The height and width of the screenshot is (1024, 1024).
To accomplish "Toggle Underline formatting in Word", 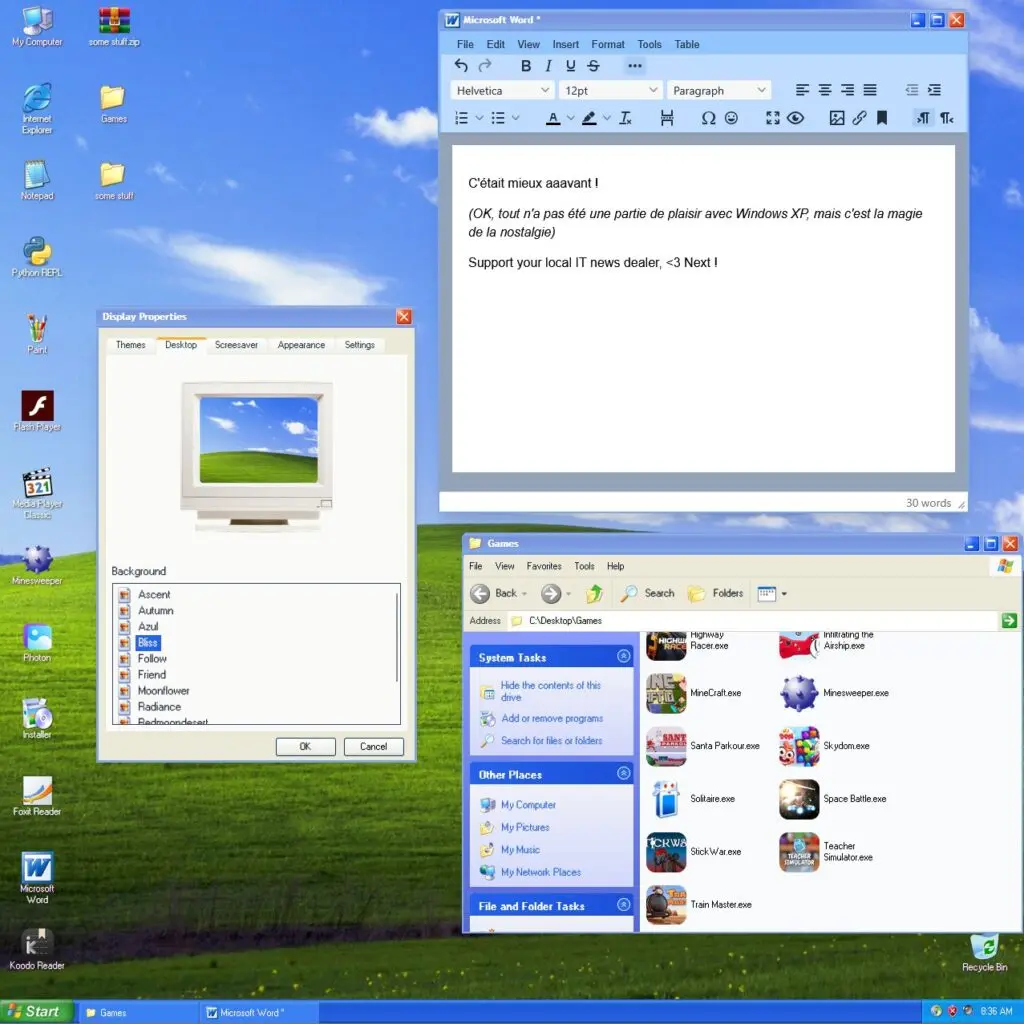I will point(571,65).
